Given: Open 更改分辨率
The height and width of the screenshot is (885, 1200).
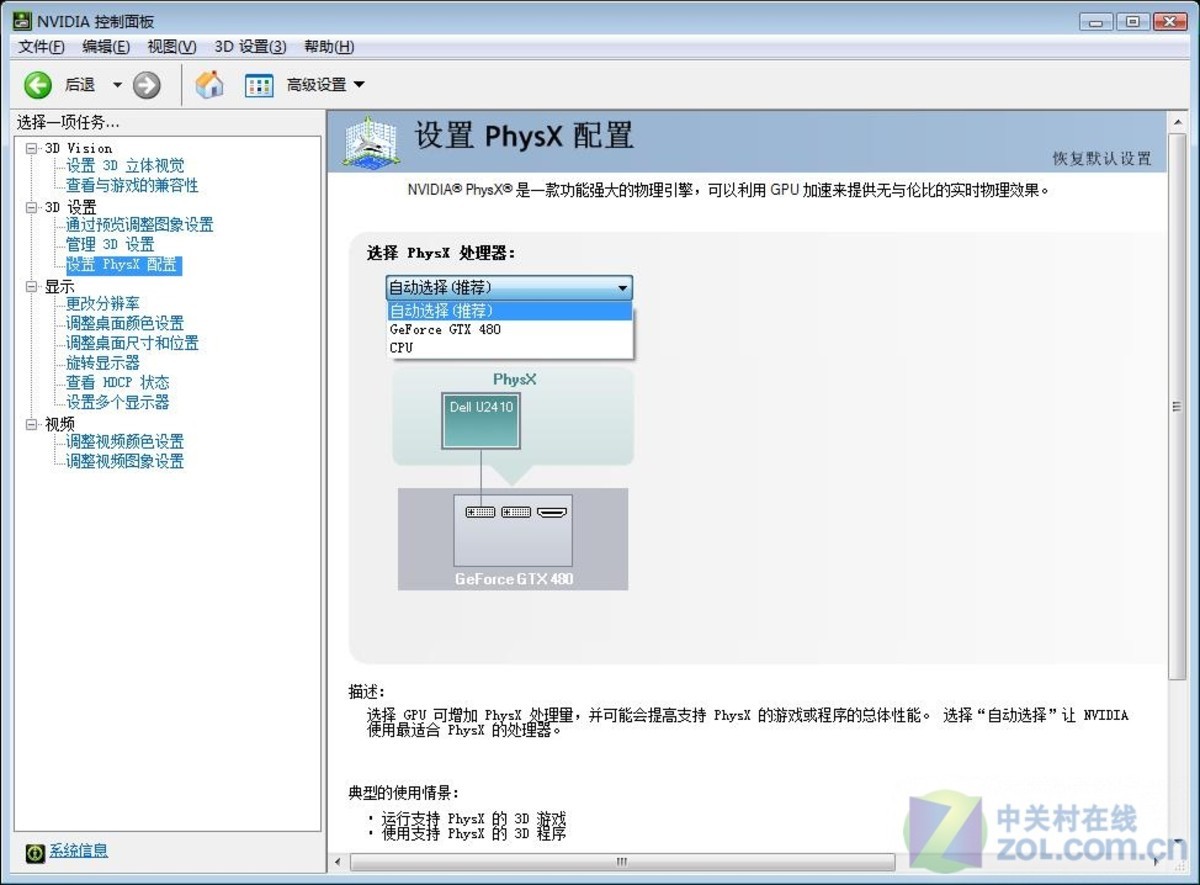Looking at the screenshot, I should click(103, 303).
